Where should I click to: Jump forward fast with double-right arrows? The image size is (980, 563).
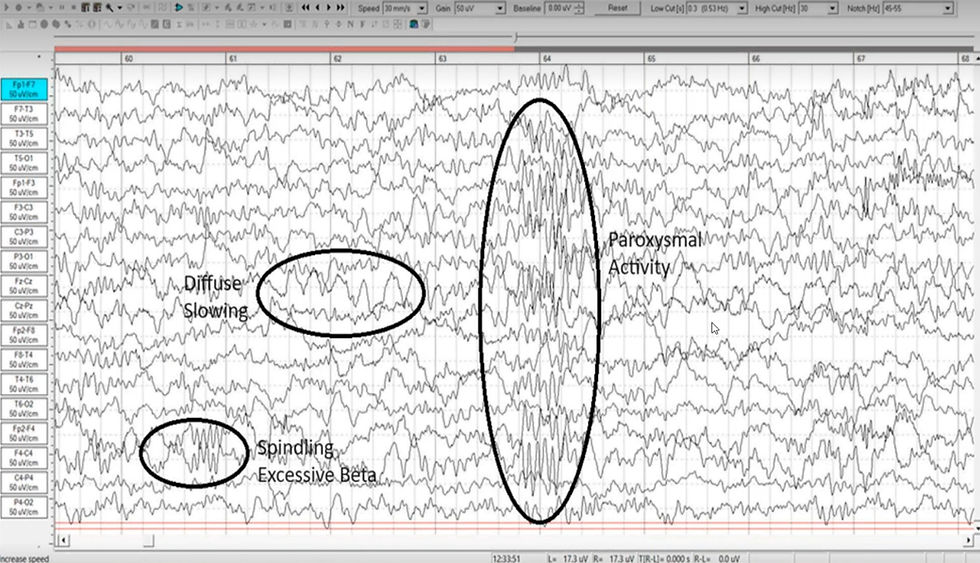point(341,7)
